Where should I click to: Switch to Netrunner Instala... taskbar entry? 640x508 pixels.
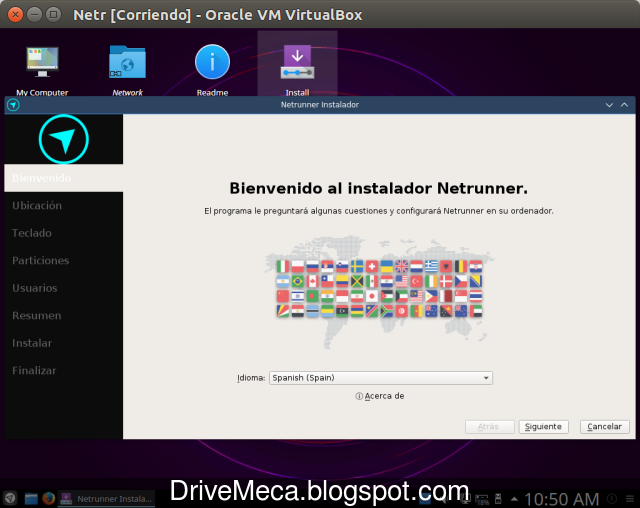coord(106,499)
